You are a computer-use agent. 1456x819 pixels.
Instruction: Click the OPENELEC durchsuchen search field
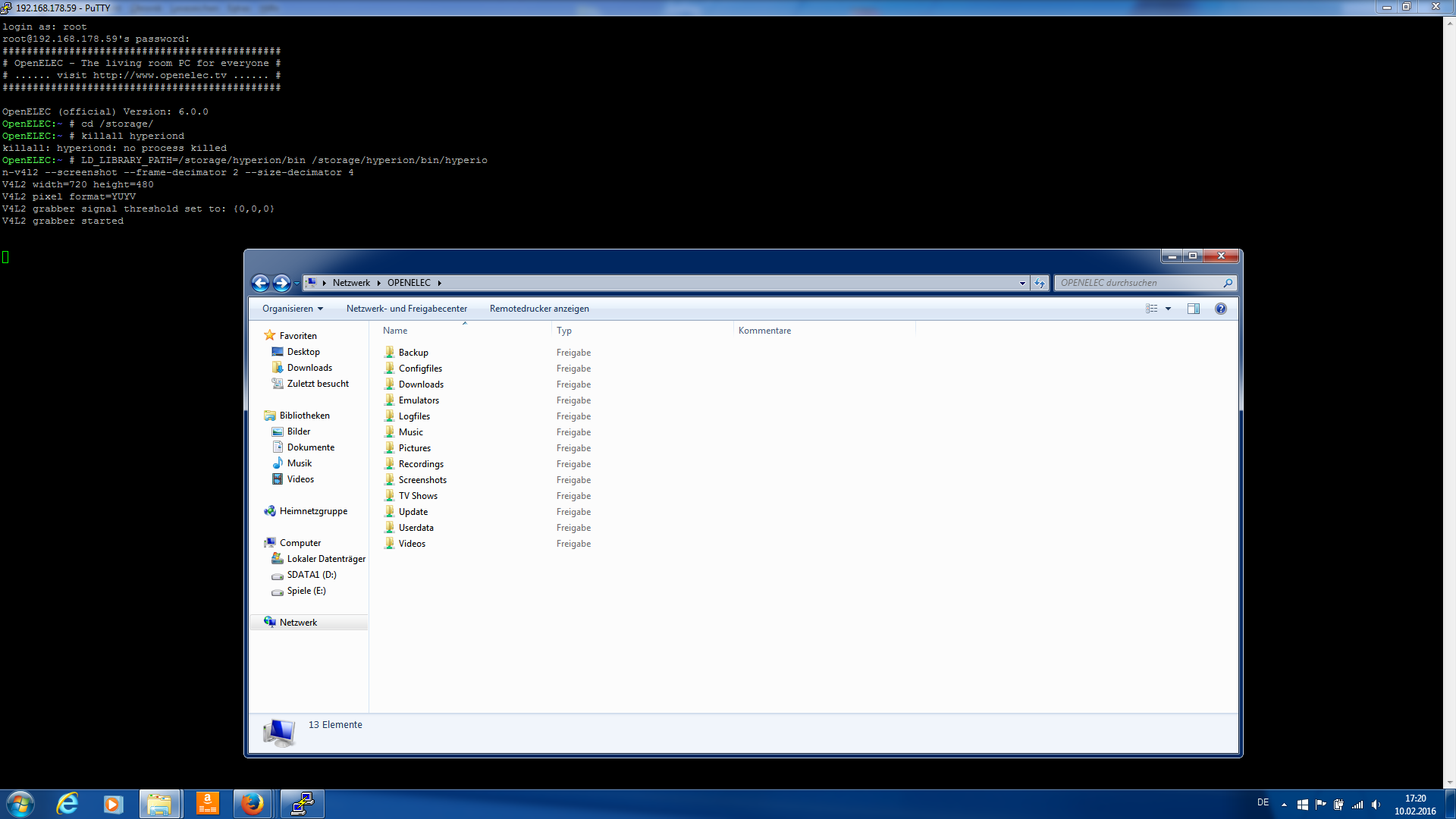(x=1137, y=283)
